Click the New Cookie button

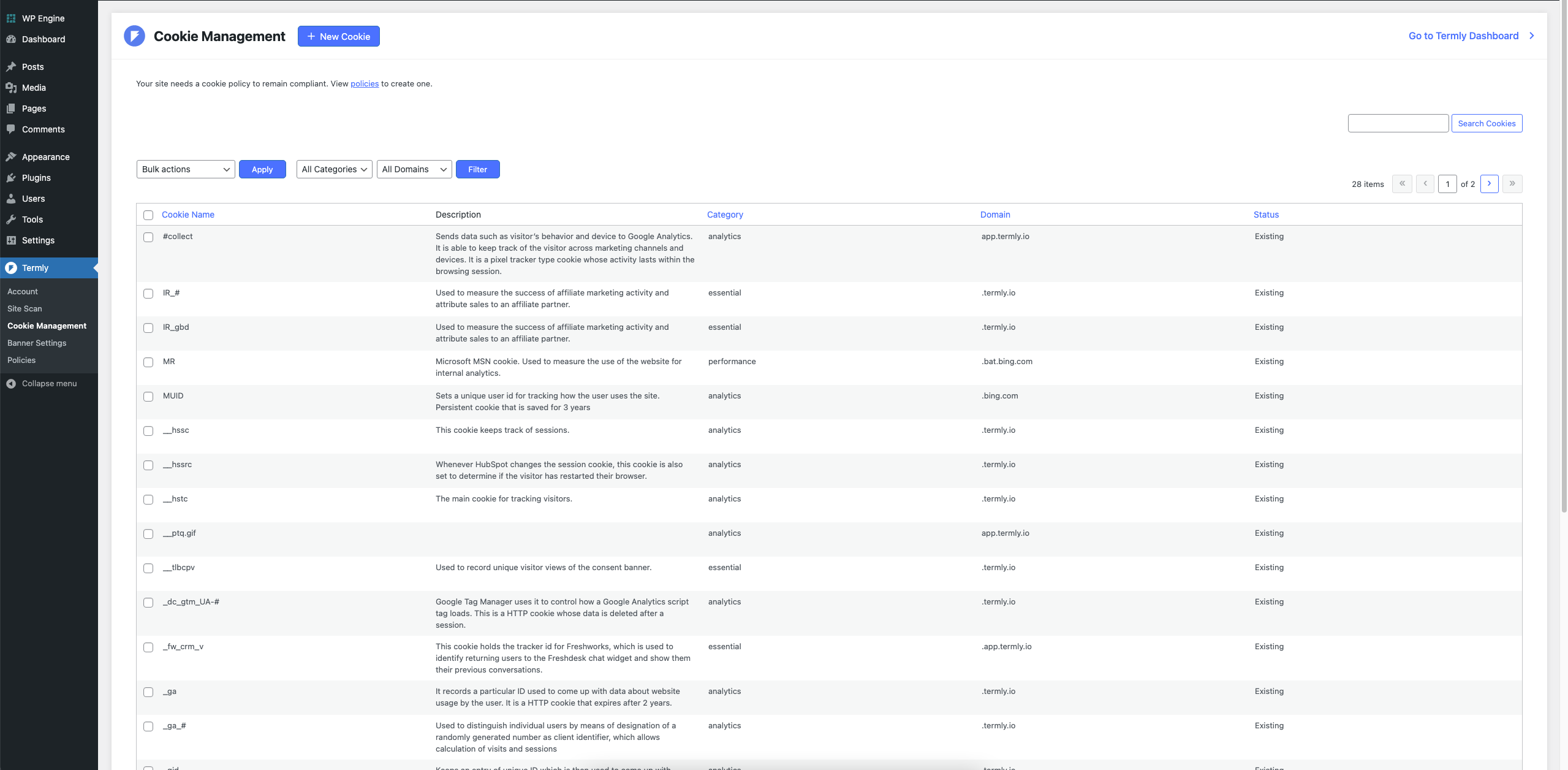coord(338,36)
